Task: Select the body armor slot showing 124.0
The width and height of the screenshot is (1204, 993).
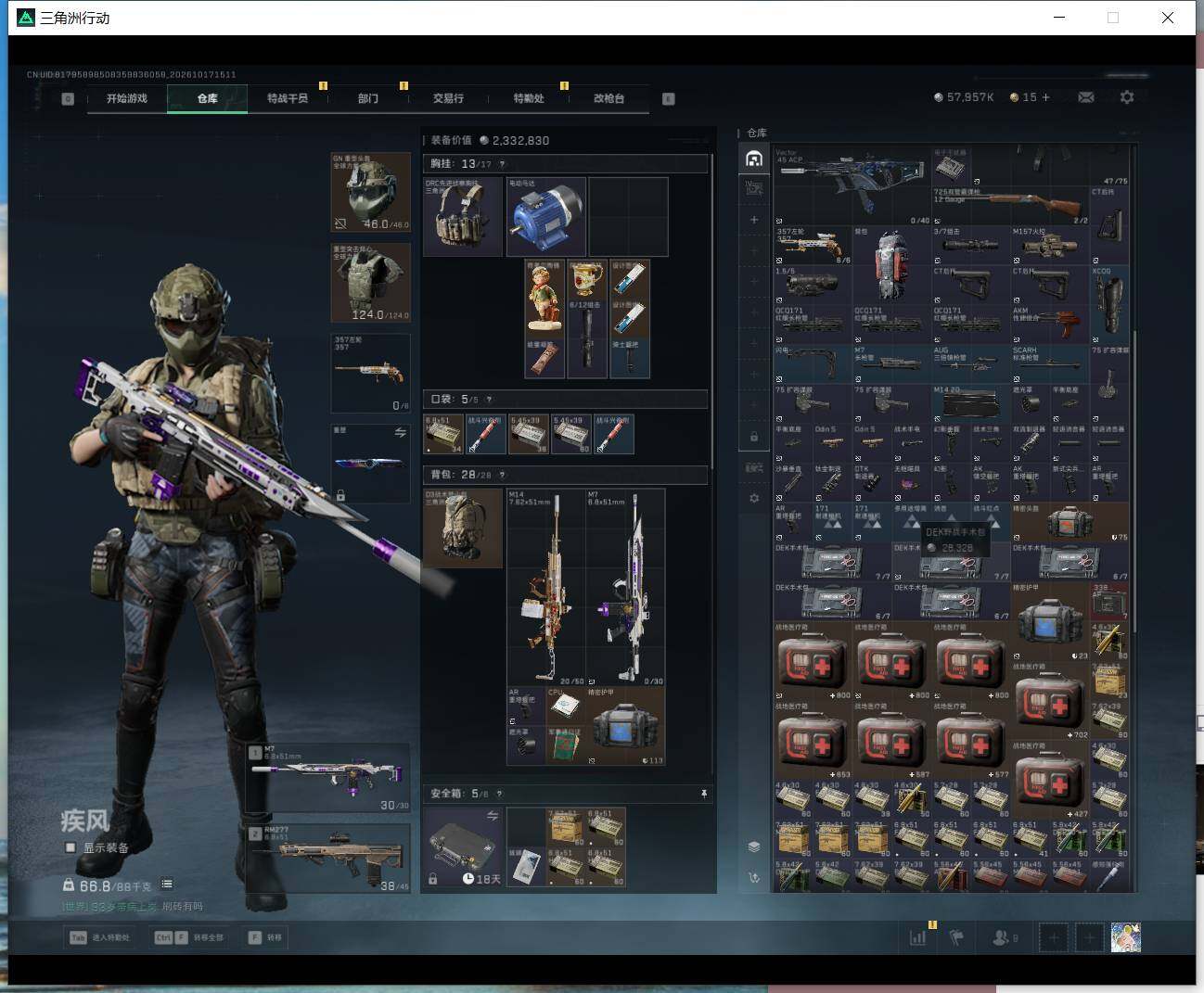Action: click(371, 283)
